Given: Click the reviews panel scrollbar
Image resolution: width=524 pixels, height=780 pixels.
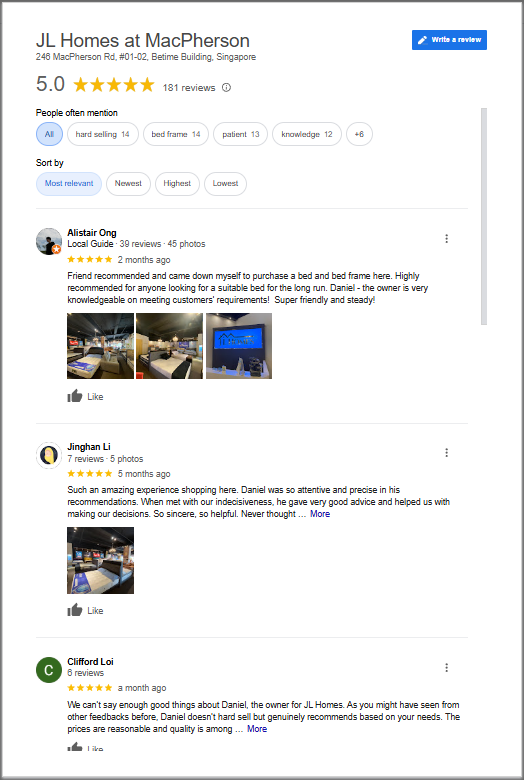Looking at the screenshot, I should pyautogui.click(x=484, y=216).
